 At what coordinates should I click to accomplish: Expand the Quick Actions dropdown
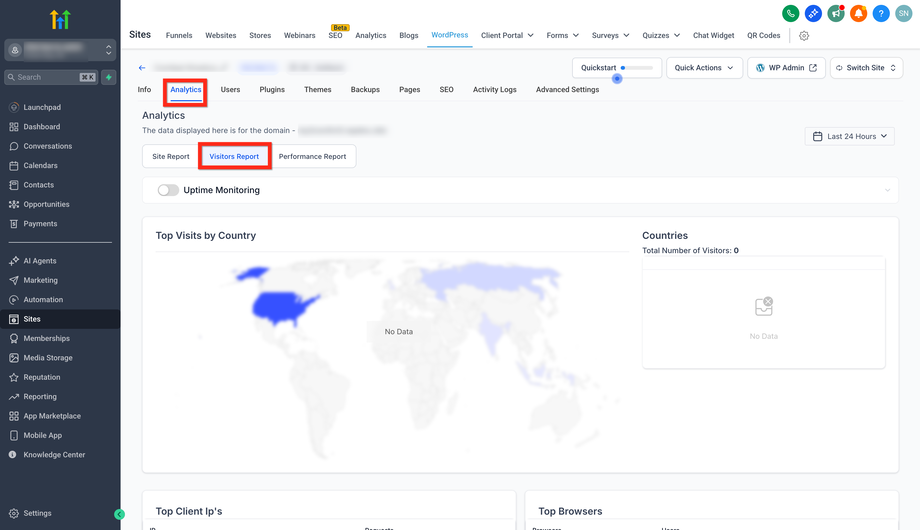click(704, 68)
